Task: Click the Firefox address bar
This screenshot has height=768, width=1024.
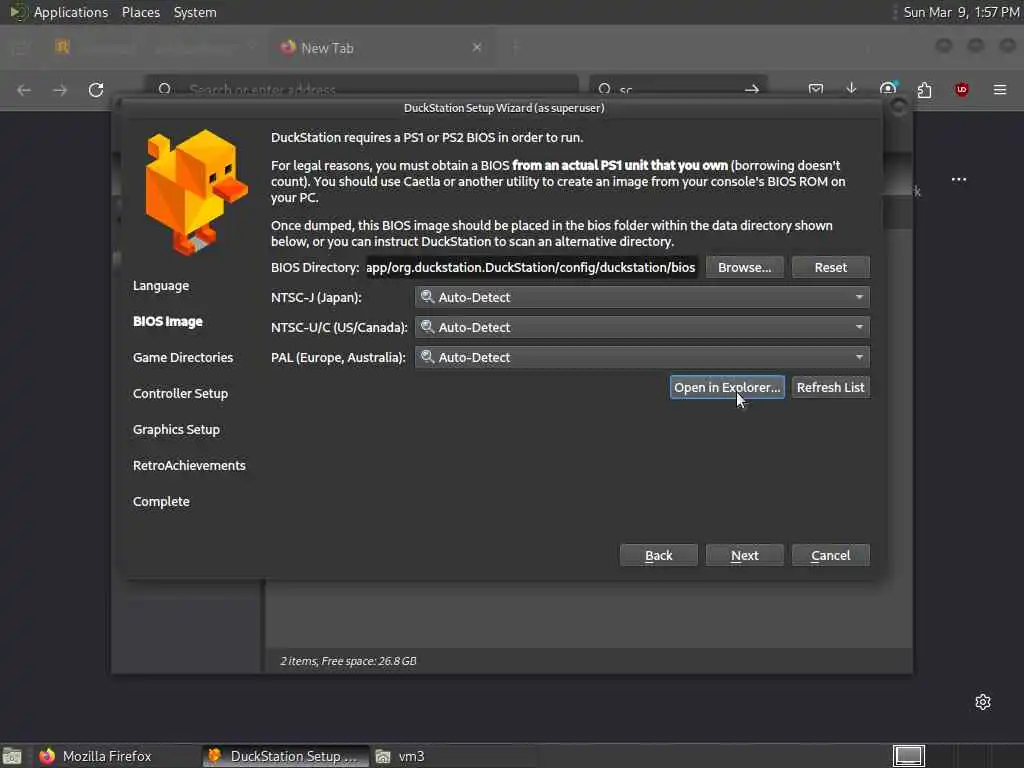Action: [361, 88]
